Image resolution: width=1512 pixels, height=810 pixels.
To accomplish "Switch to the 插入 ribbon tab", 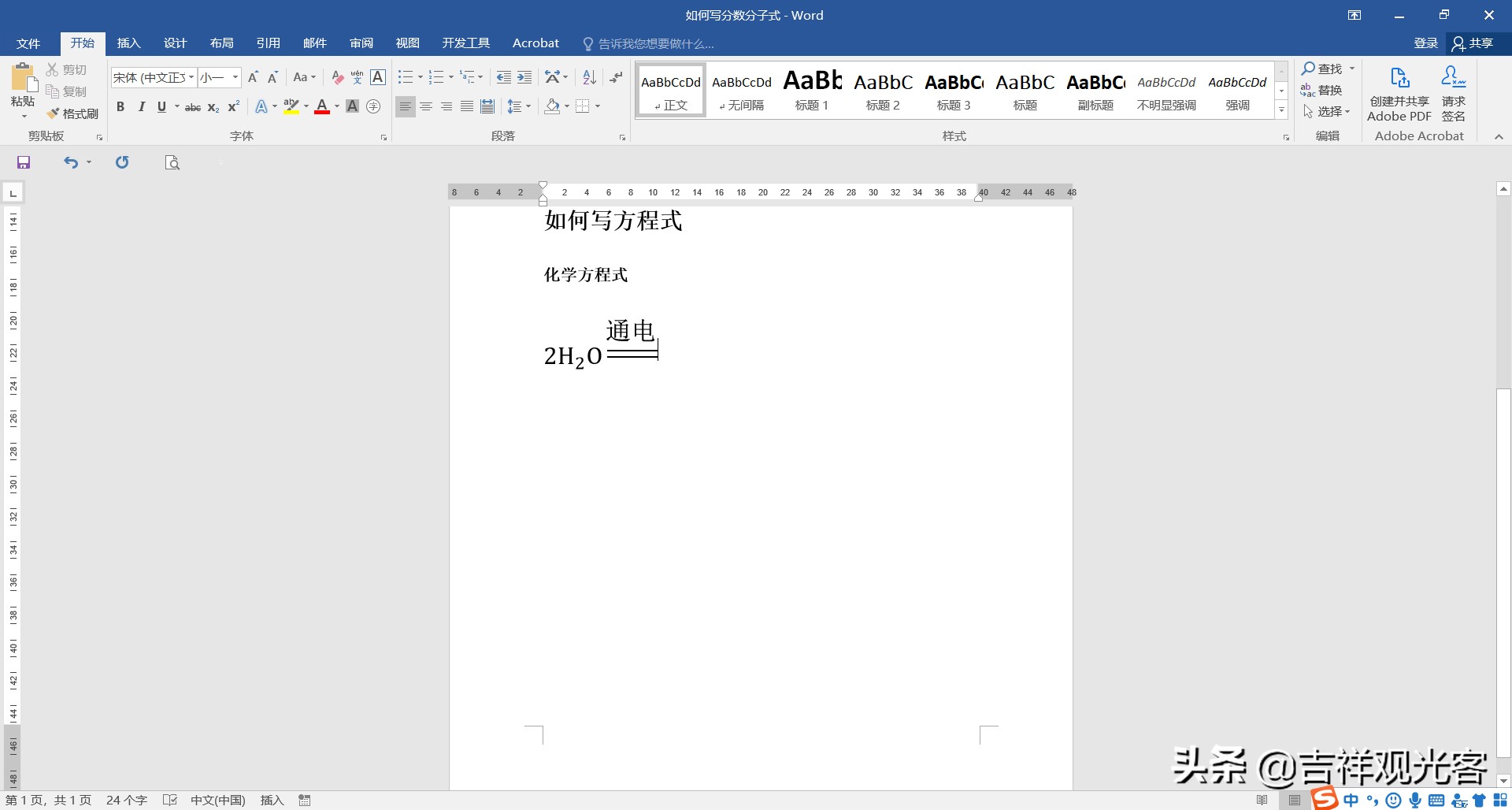I will pyautogui.click(x=128, y=43).
